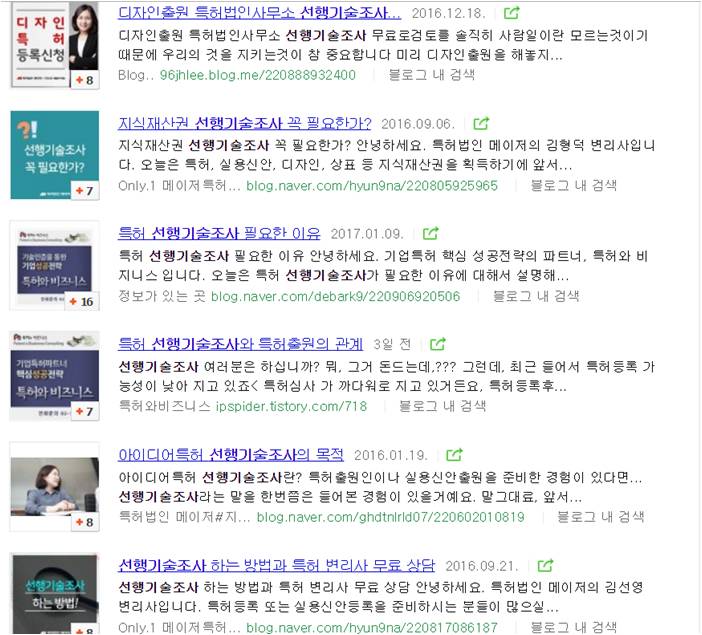Click +16 image count badge

(82, 301)
